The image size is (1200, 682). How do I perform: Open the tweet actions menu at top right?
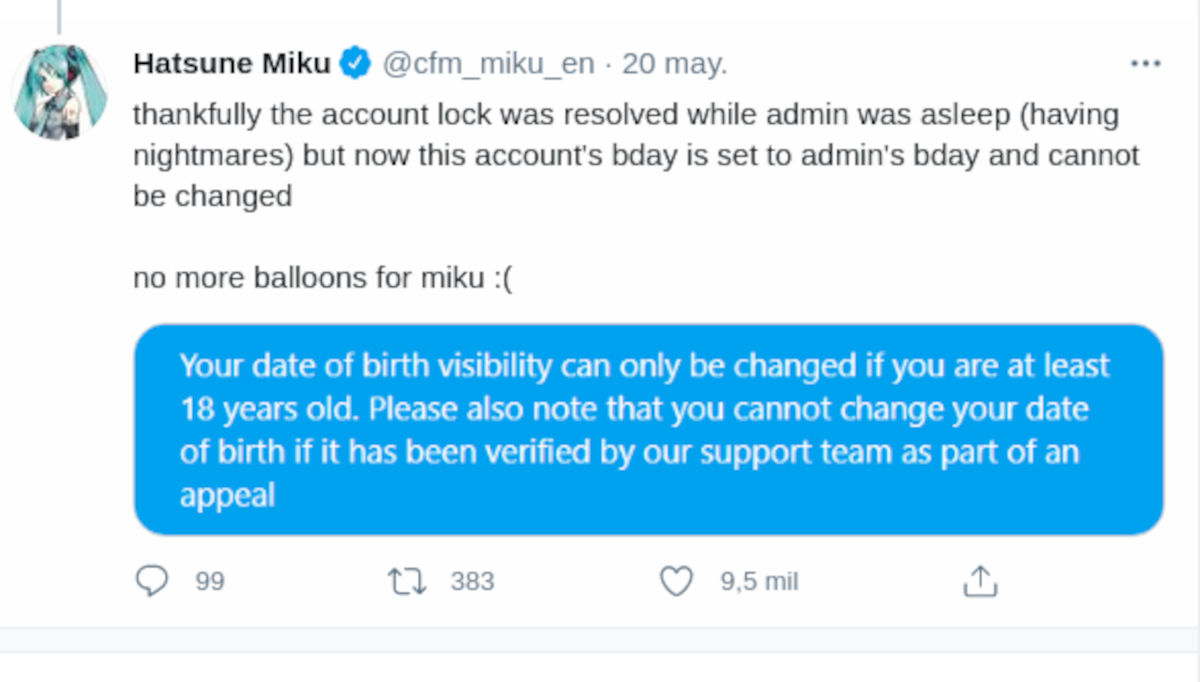point(1143,62)
